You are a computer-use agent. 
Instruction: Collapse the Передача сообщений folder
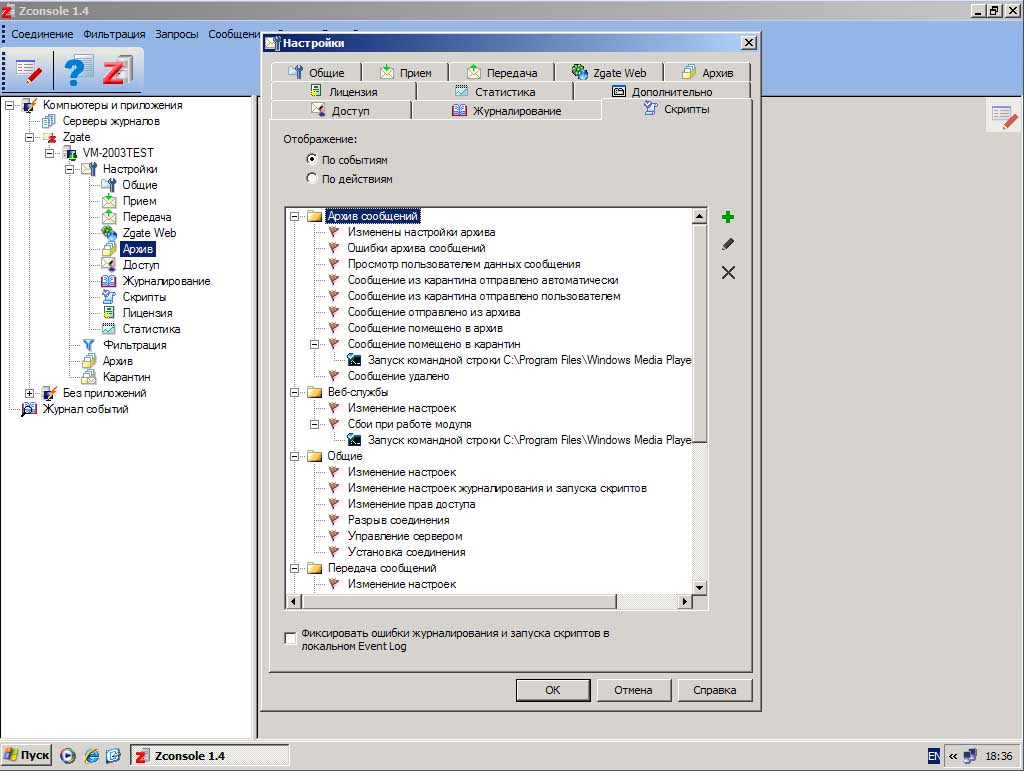coord(295,569)
